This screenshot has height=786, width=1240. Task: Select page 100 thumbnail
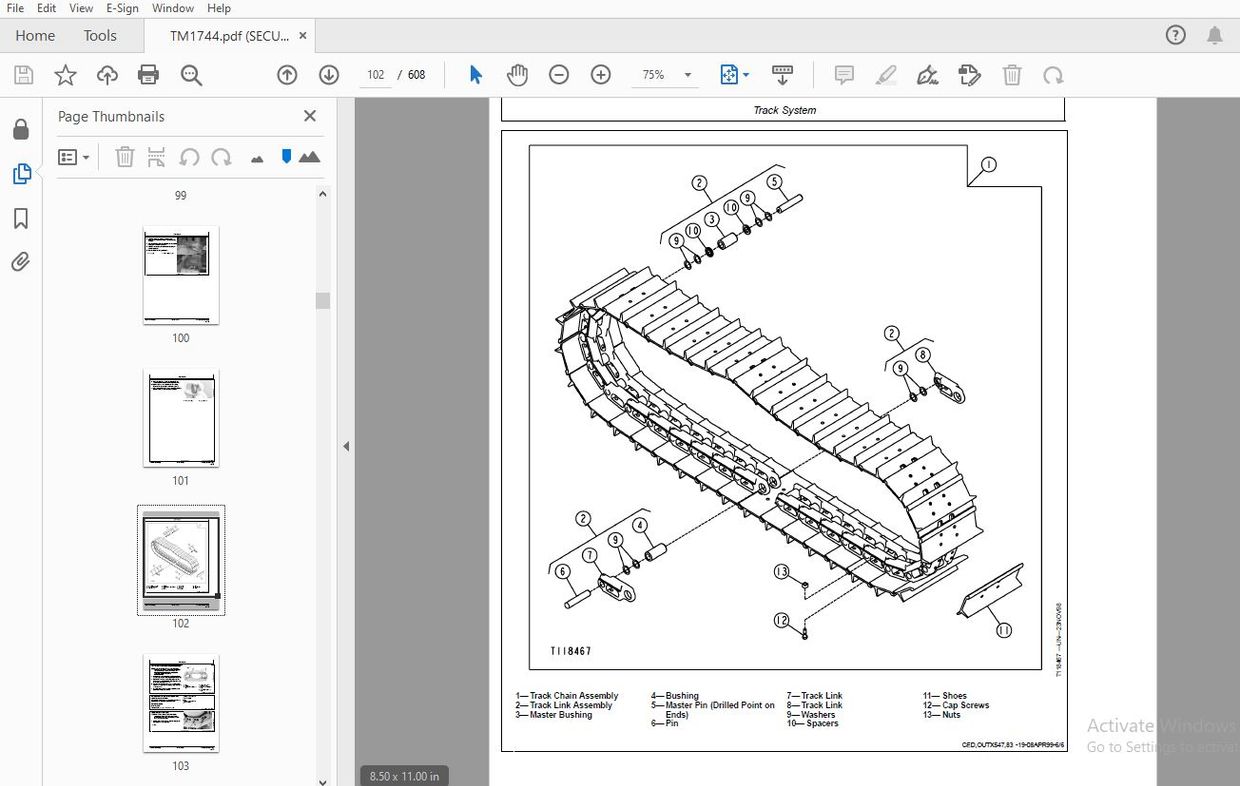coord(181,276)
